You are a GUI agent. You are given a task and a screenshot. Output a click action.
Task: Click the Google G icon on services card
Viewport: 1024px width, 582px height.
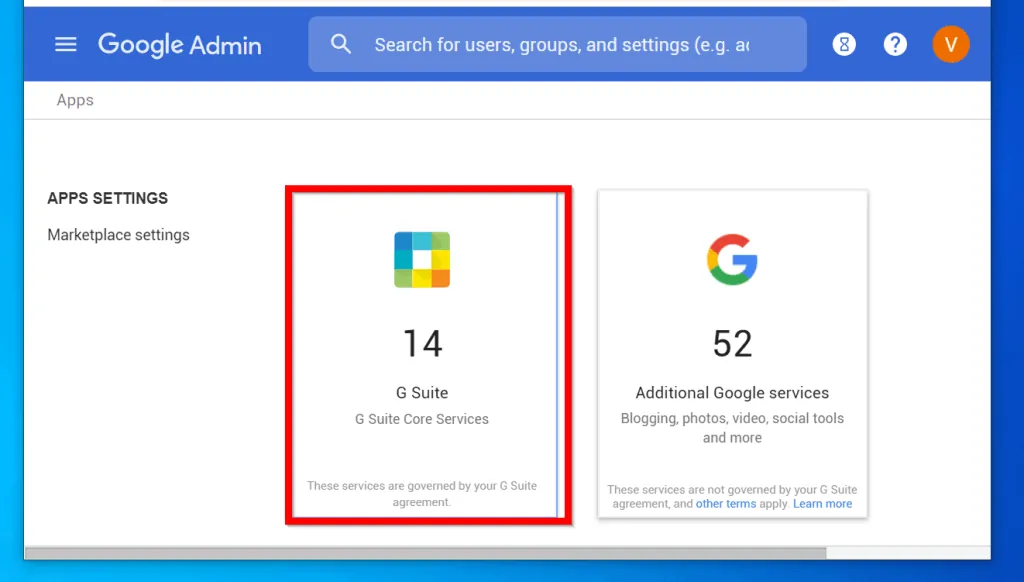pos(732,260)
